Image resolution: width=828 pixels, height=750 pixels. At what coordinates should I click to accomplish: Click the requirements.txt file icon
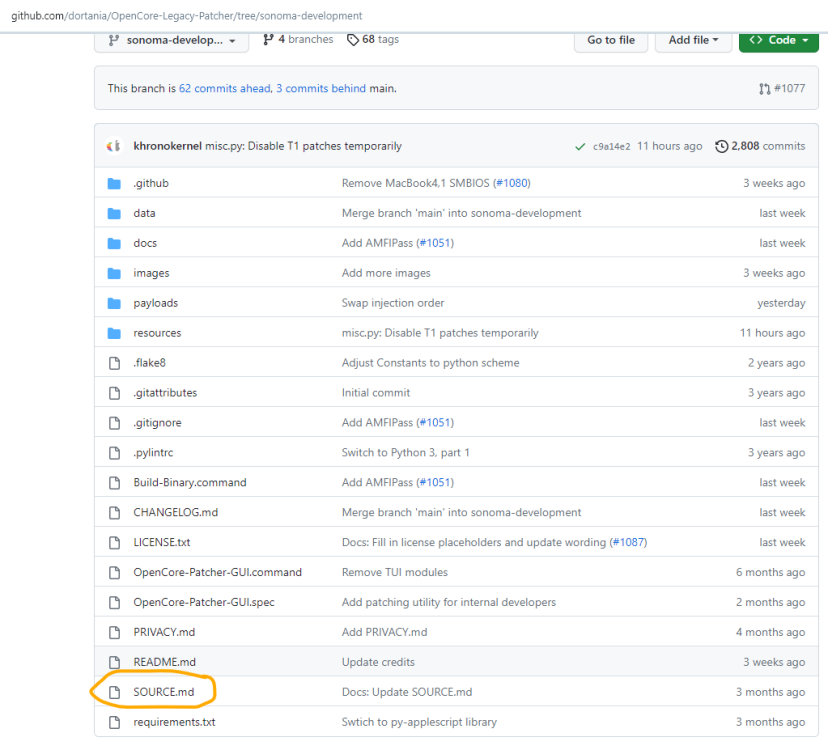click(115, 722)
